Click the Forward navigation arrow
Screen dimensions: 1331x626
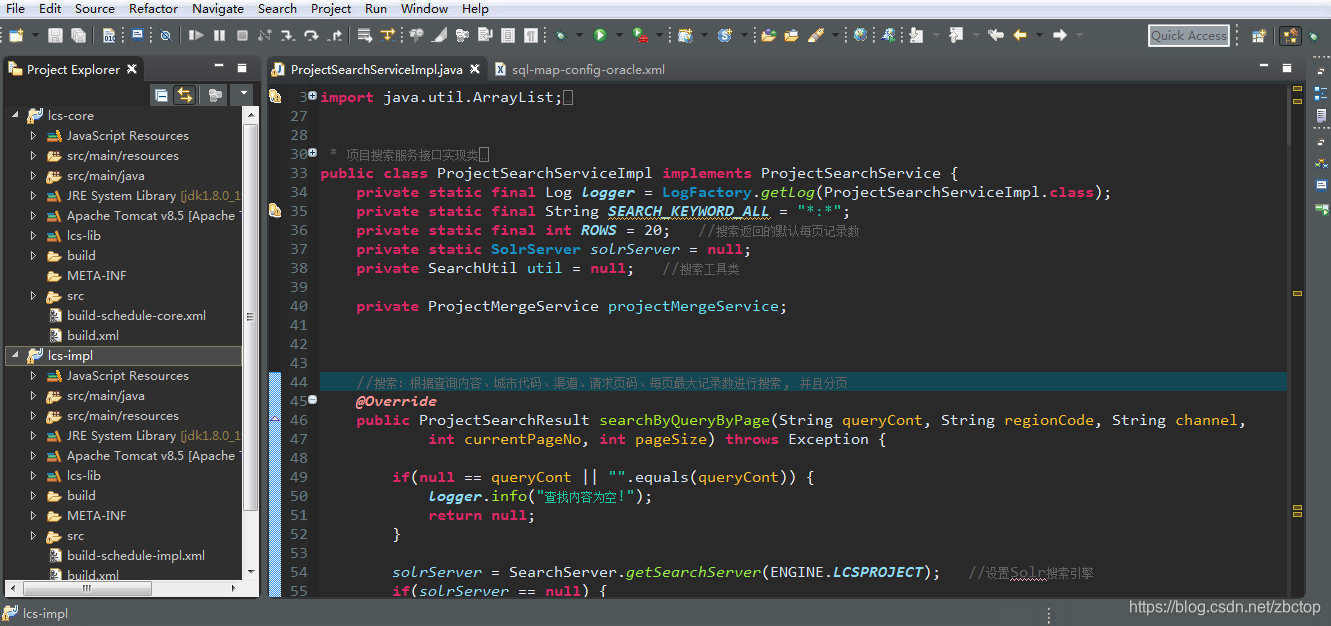click(x=1059, y=35)
